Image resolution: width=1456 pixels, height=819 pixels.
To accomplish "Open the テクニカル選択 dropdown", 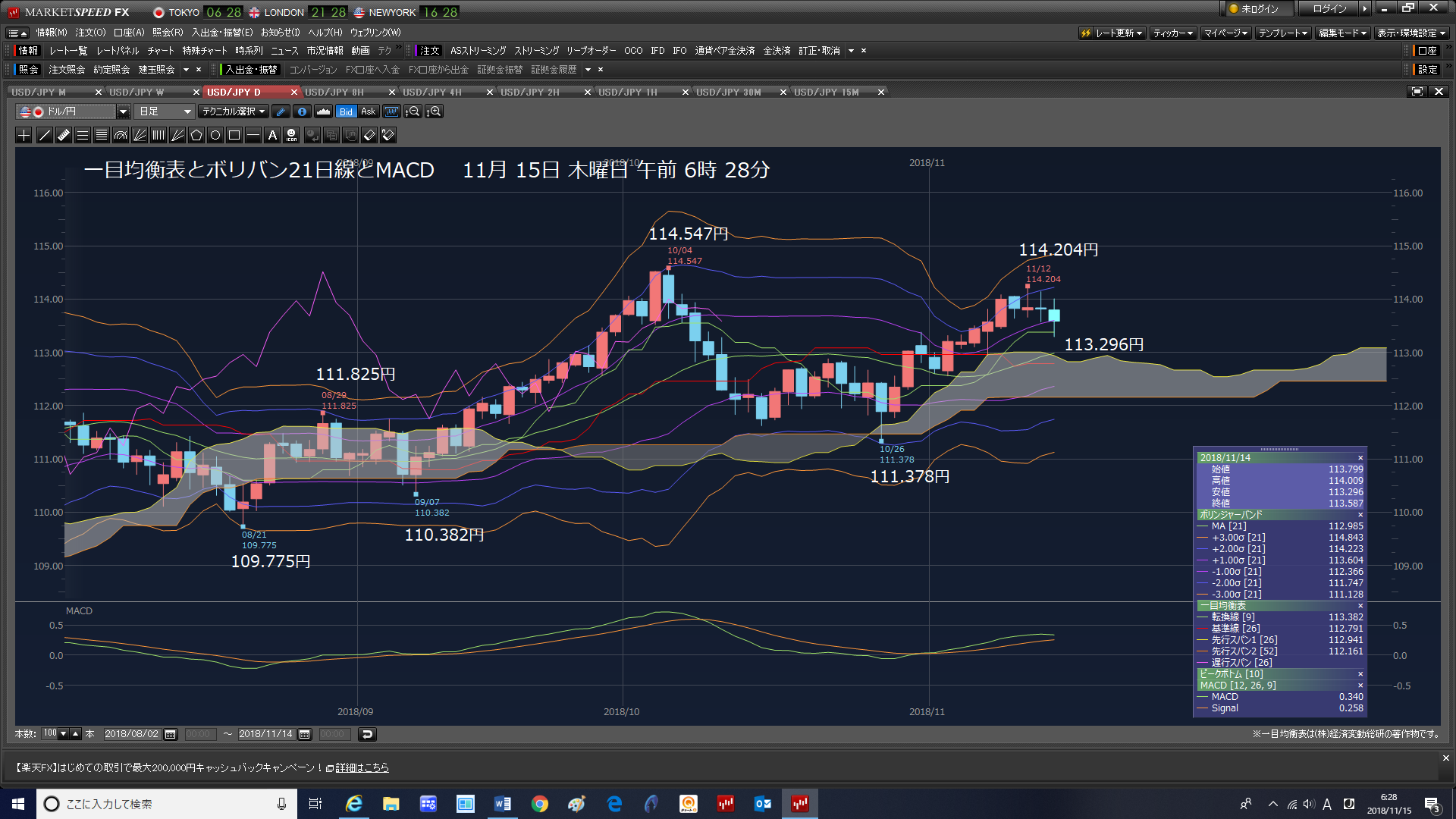I will click(x=233, y=111).
